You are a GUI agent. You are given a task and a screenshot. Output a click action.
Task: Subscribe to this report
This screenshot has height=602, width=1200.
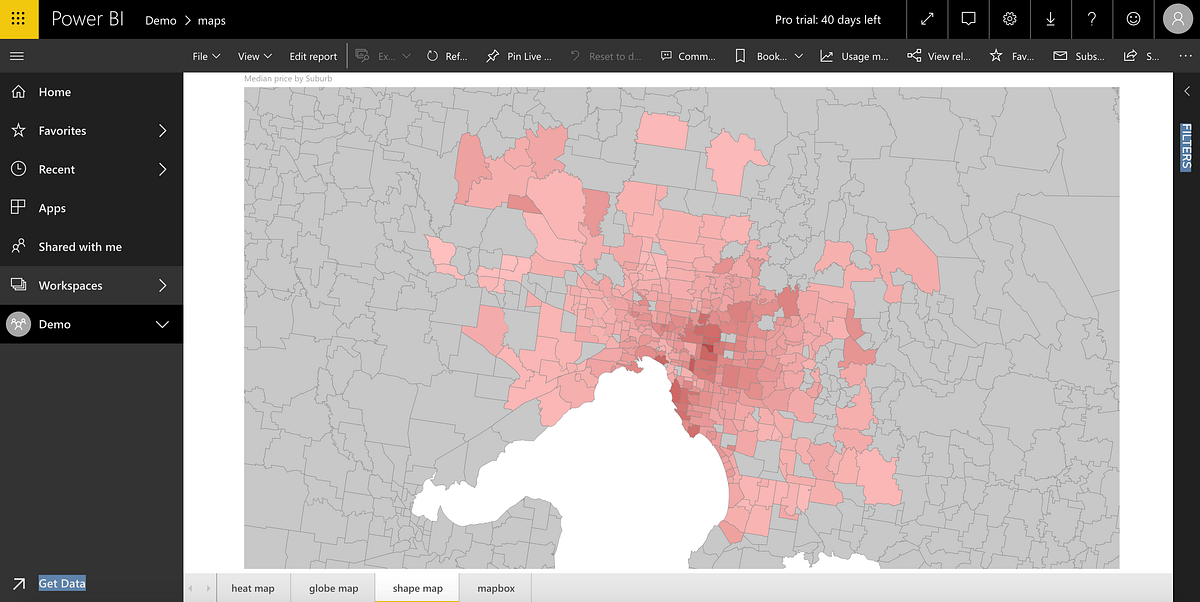click(1078, 56)
